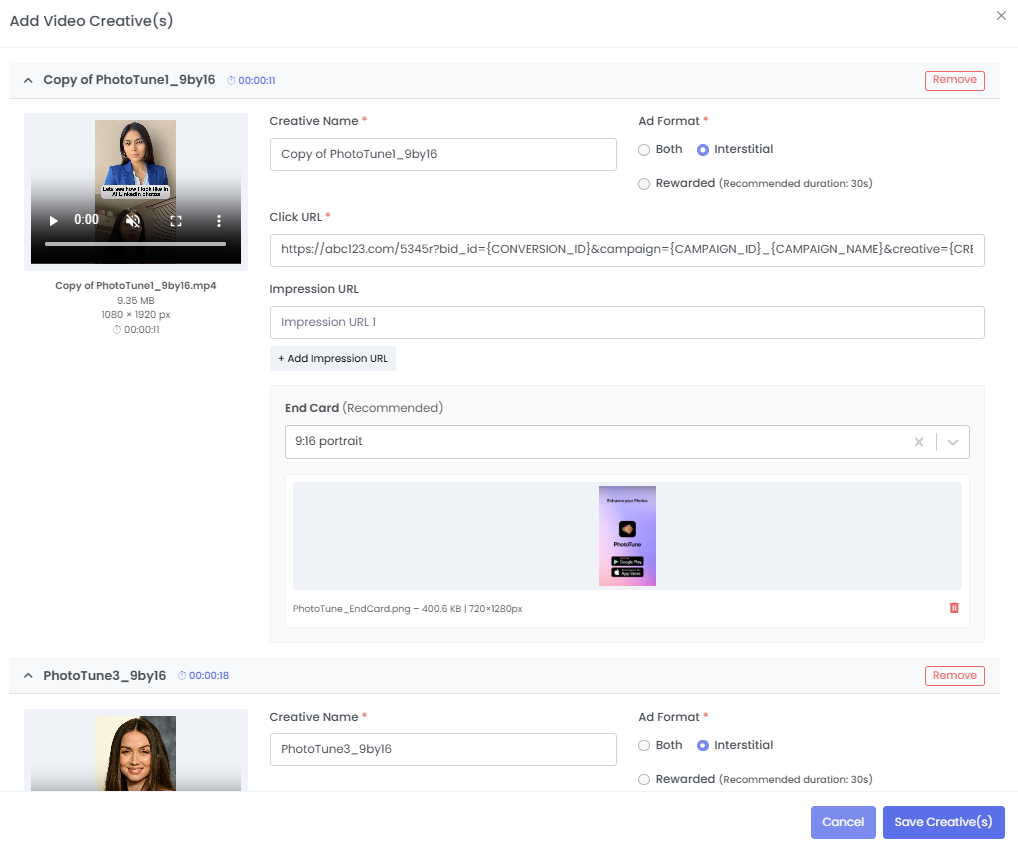Viewport: 1018px width, 850px height.
Task: Unmute the video preview audio
Action: coord(132,220)
